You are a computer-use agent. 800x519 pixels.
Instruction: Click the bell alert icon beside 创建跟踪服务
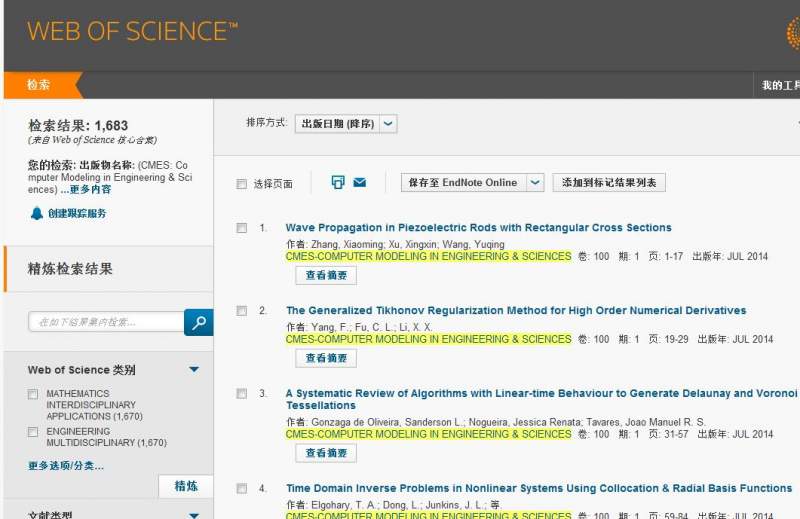click(x=37, y=213)
